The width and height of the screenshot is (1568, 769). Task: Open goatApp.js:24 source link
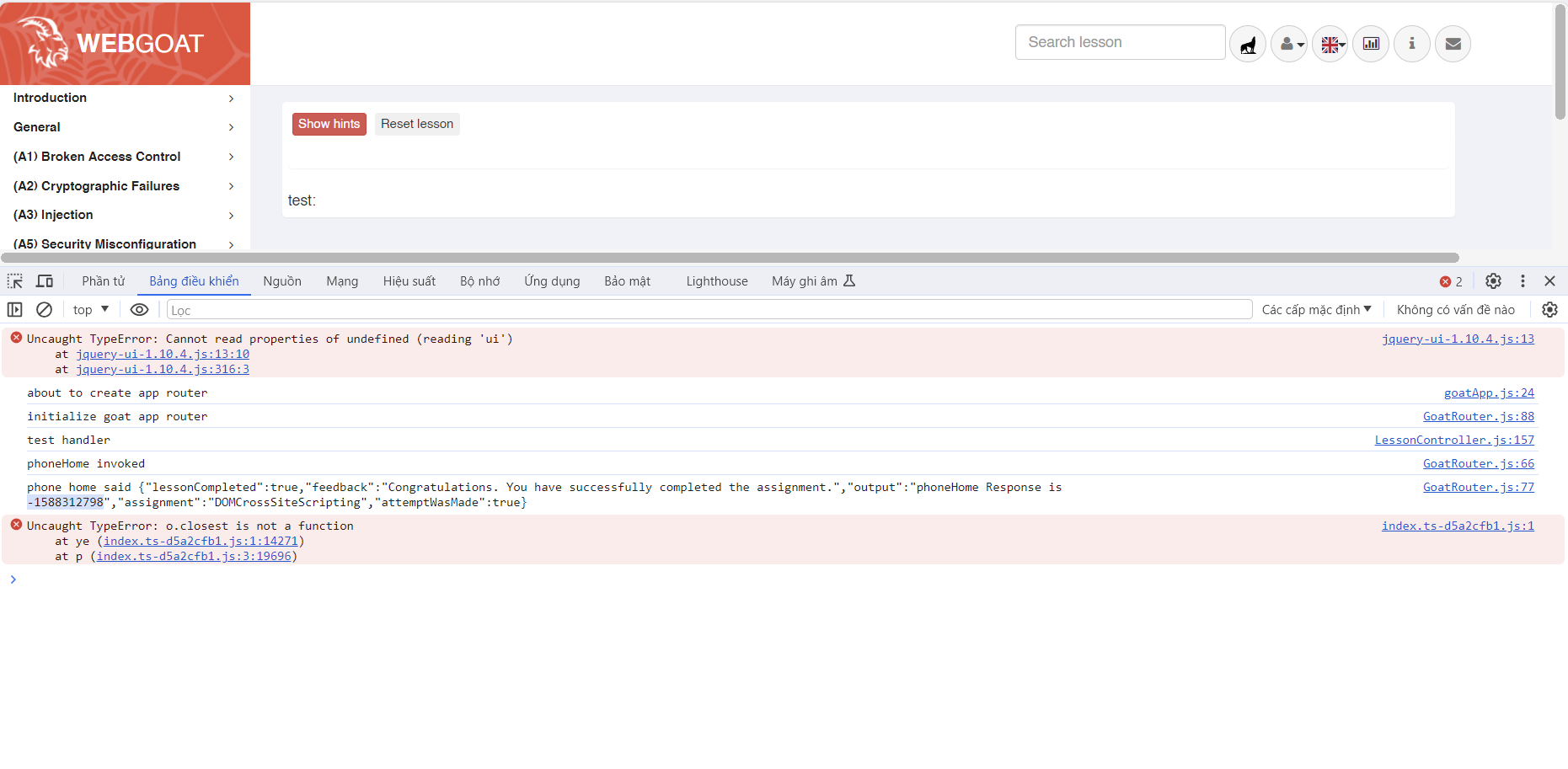(x=1489, y=393)
